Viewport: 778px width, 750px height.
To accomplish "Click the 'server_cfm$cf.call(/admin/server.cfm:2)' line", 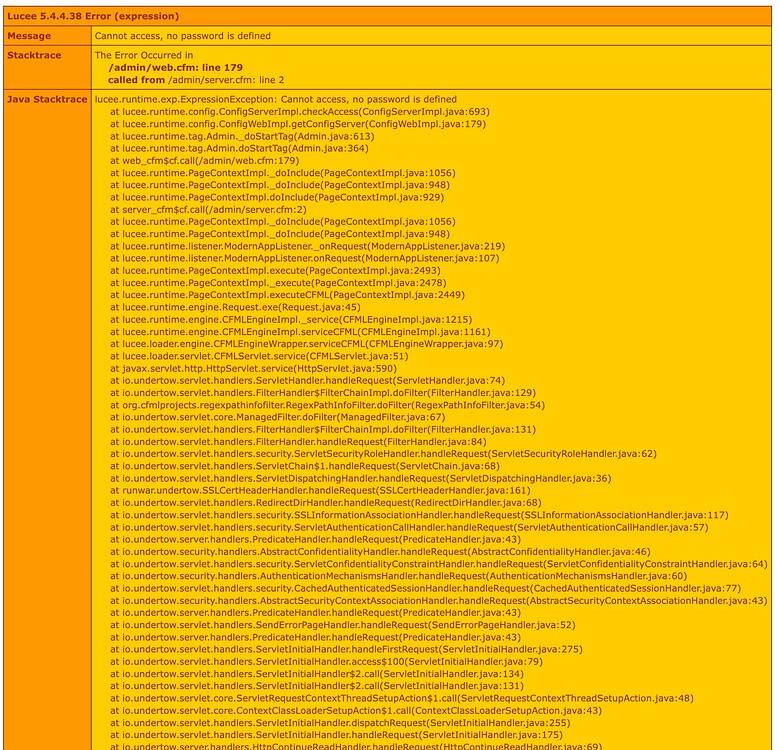I will pyautogui.click(x=208, y=209).
